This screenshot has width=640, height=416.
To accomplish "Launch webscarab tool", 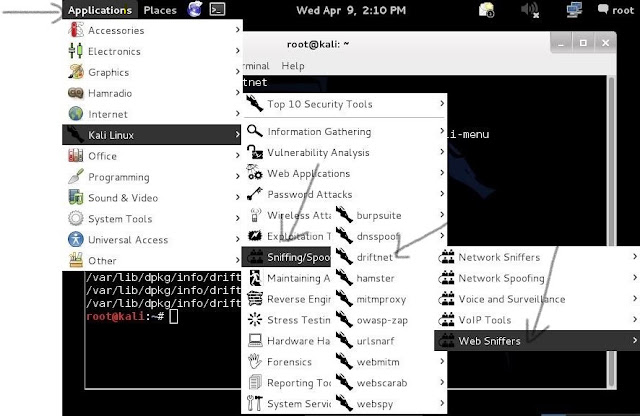I will coord(382,383).
